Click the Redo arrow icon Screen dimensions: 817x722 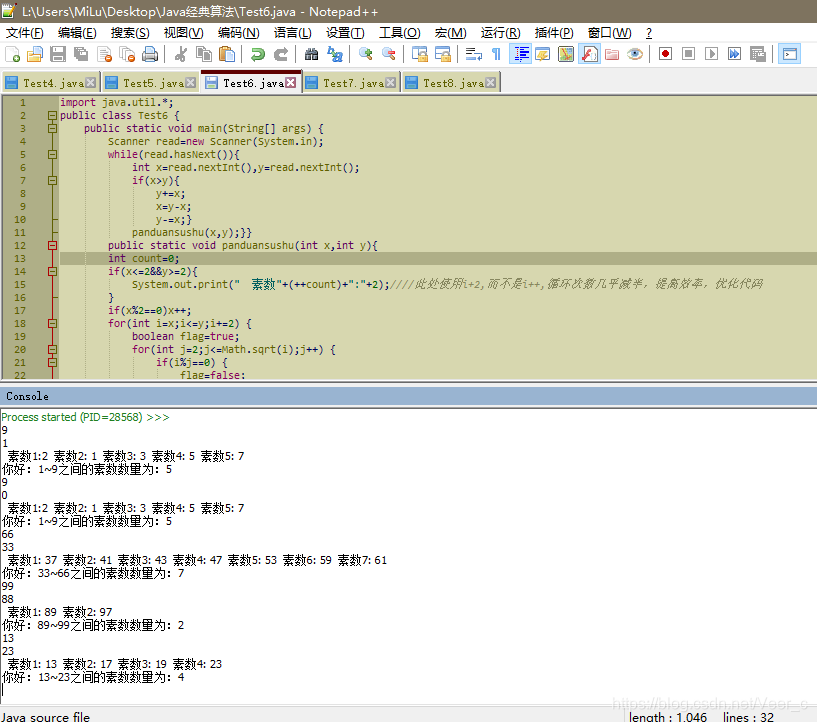pos(280,54)
